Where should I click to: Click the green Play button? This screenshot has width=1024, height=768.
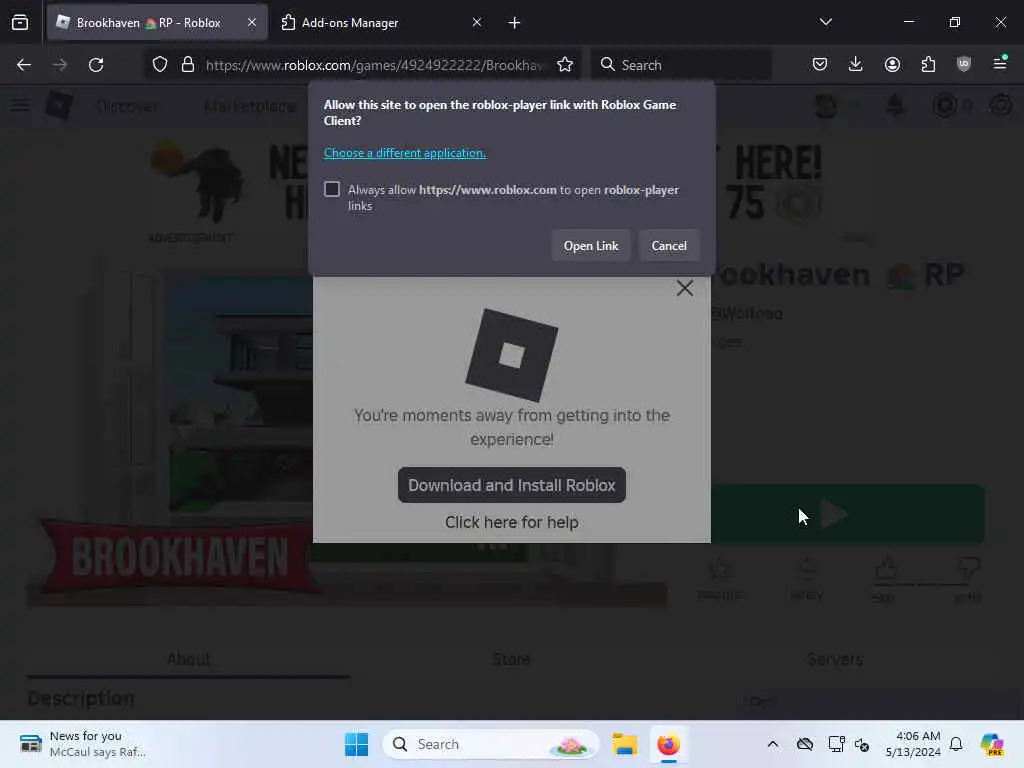pyautogui.click(x=847, y=514)
